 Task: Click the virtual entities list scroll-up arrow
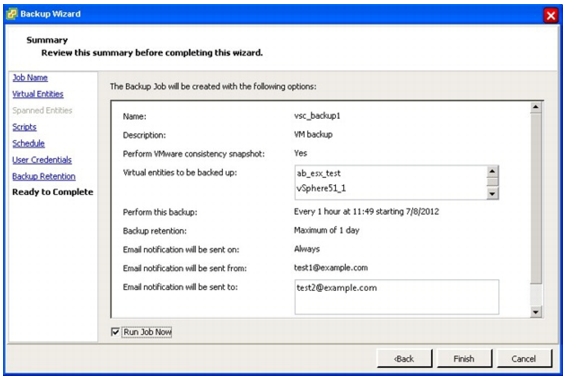(x=492, y=172)
